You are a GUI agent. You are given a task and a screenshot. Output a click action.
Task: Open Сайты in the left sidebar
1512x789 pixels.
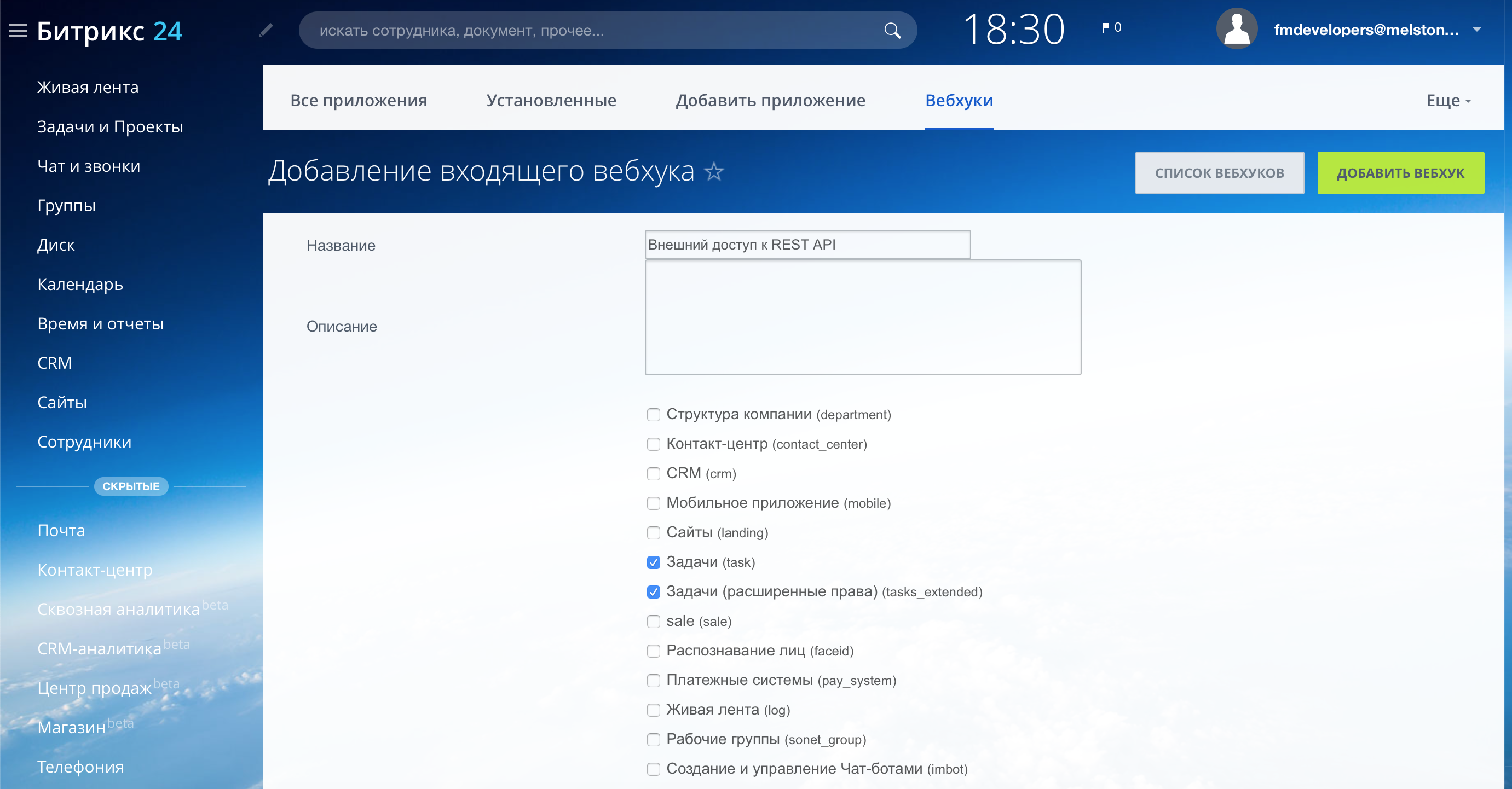click(x=62, y=402)
